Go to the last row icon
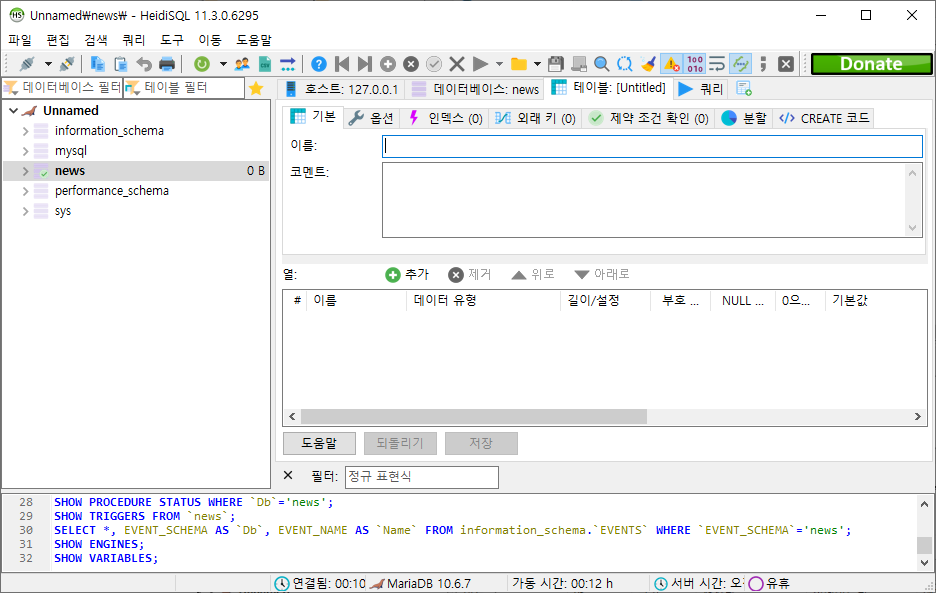This screenshot has width=936, height=593. click(365, 64)
